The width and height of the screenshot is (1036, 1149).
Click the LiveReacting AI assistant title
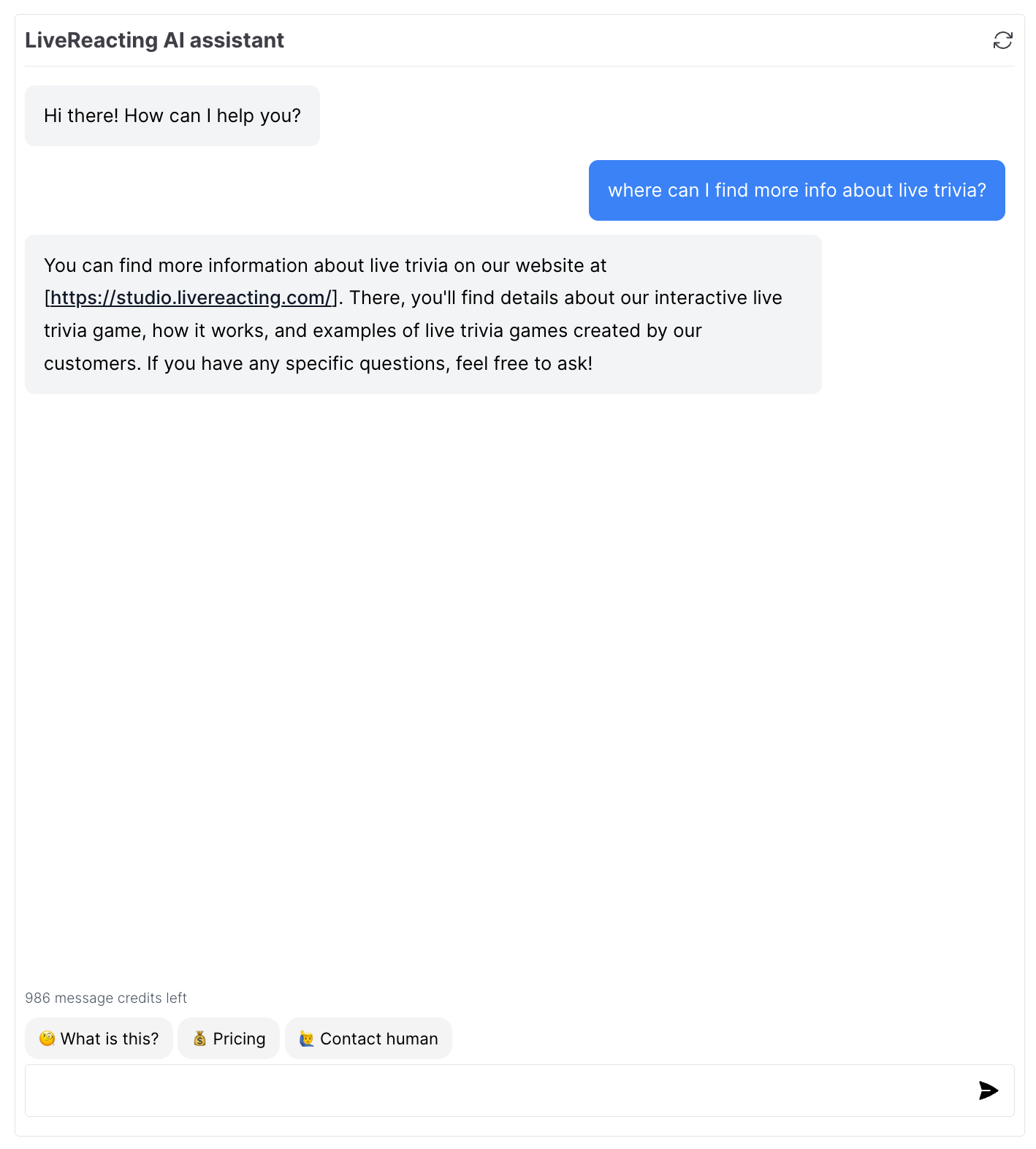coord(154,40)
